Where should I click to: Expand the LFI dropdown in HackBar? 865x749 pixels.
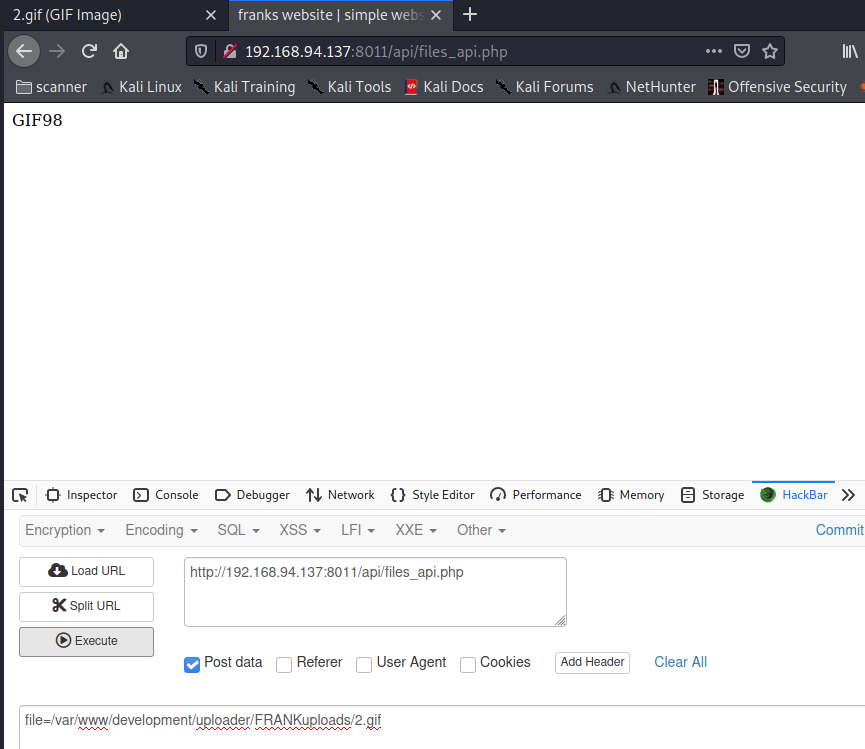(x=358, y=530)
